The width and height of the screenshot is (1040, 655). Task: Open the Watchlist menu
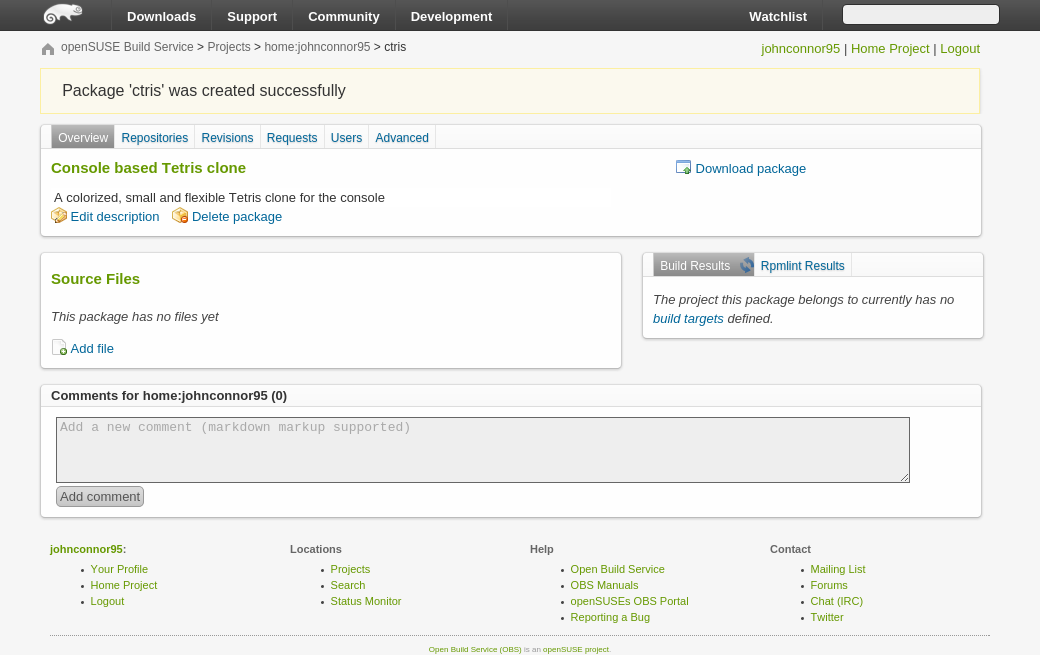(778, 17)
